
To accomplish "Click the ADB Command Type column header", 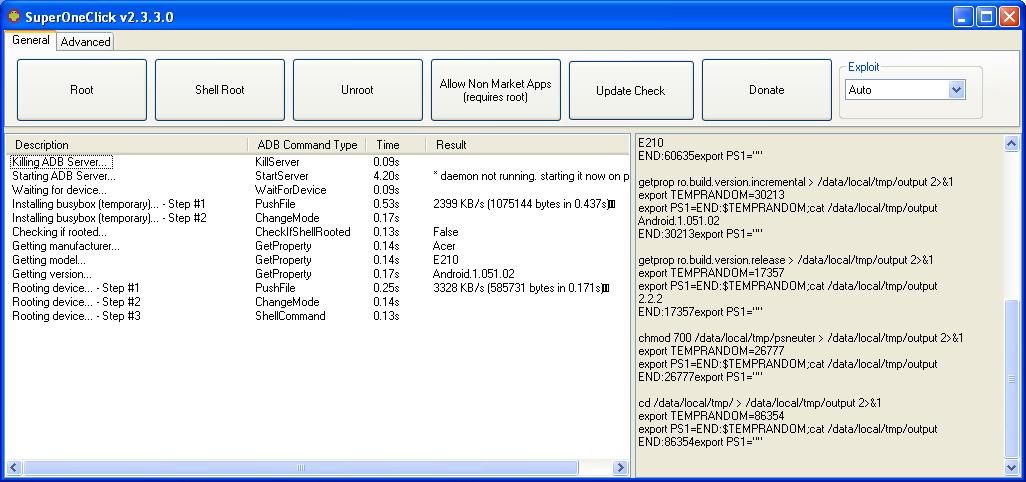I will tap(307, 145).
